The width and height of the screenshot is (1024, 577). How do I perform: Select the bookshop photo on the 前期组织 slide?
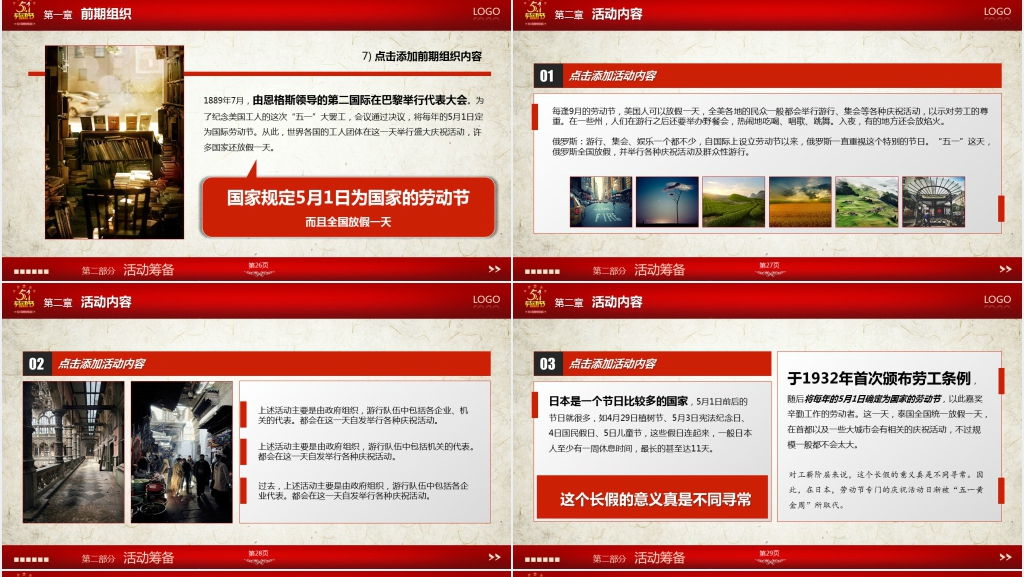coord(114,141)
